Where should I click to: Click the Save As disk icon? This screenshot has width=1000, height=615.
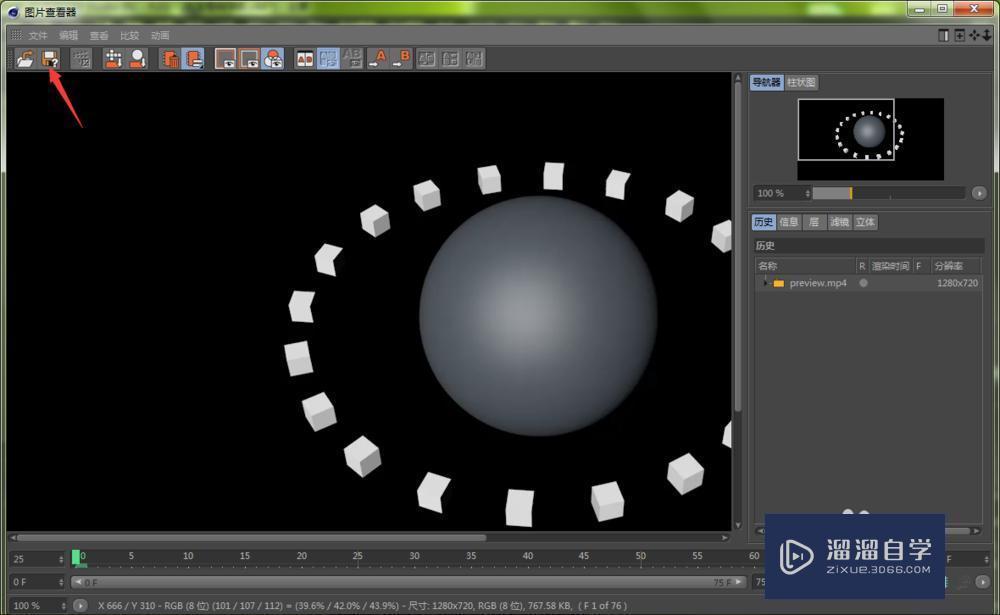tap(50, 59)
